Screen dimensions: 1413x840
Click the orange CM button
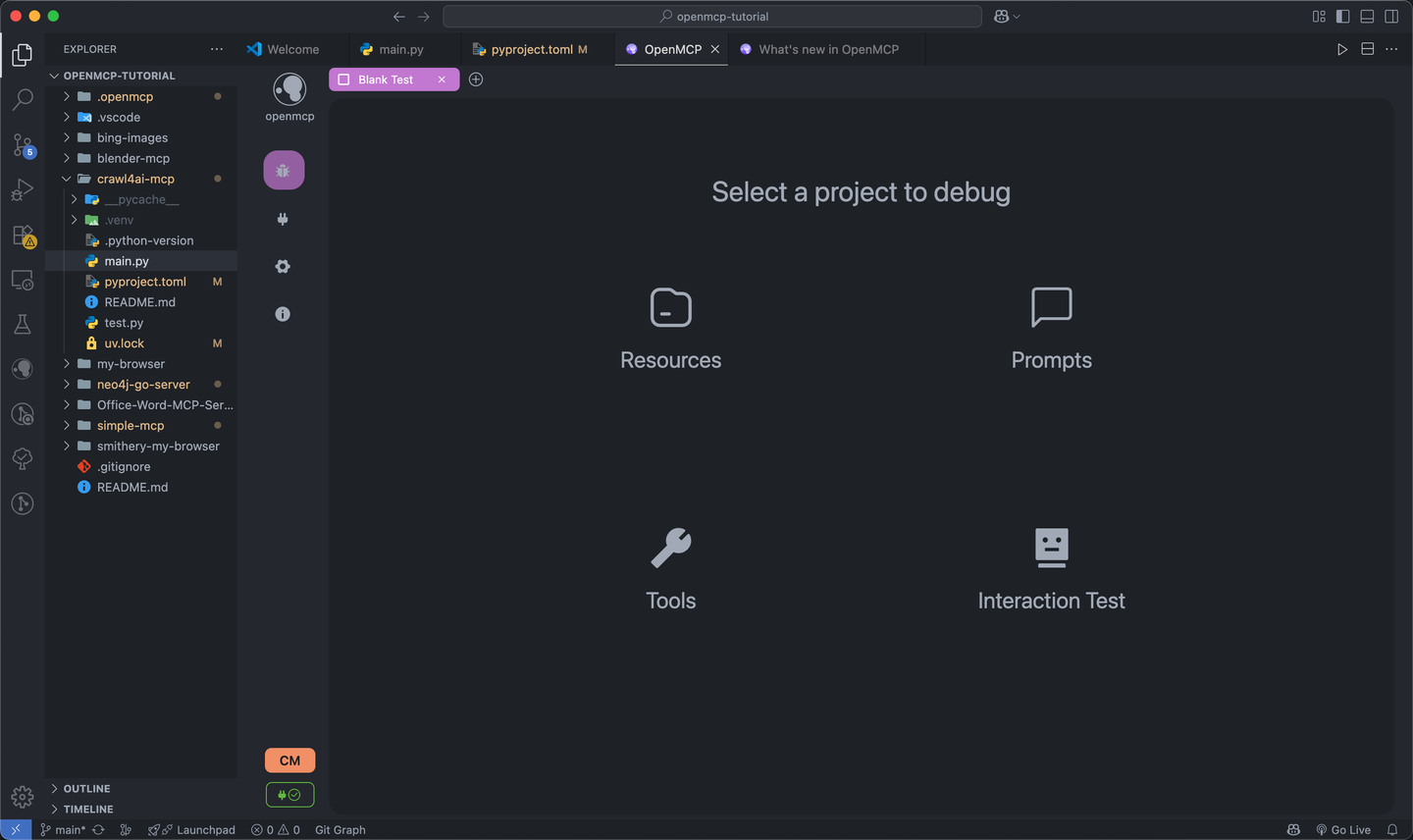(289, 761)
